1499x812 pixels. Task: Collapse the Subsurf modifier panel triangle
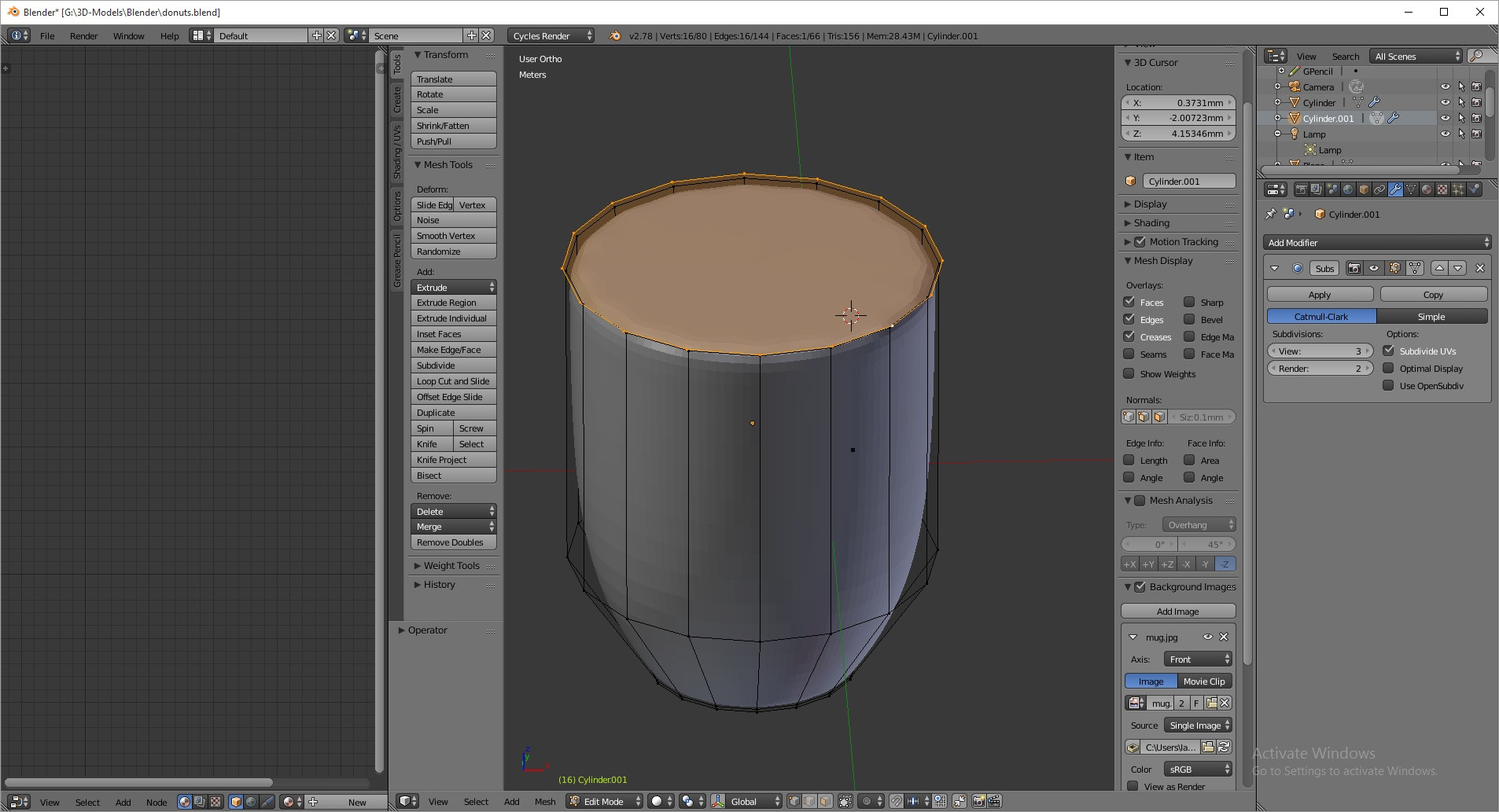(x=1274, y=268)
